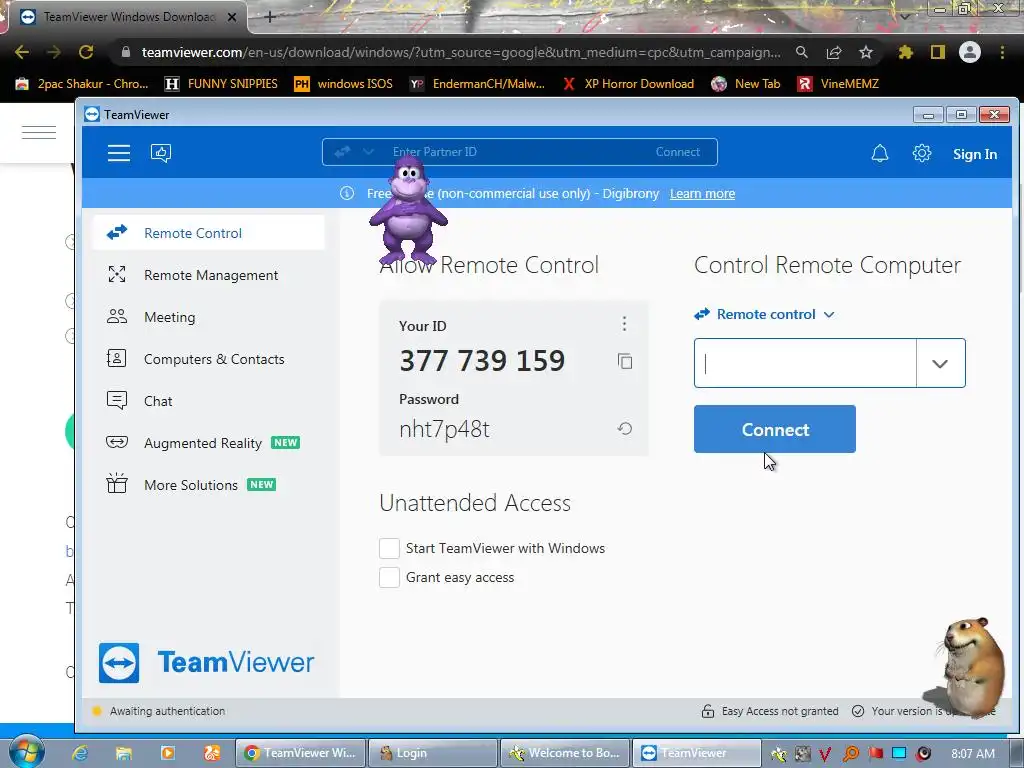Image resolution: width=1024 pixels, height=768 pixels.
Task: Click the zoom magnifier in address bar
Action: click(x=801, y=52)
